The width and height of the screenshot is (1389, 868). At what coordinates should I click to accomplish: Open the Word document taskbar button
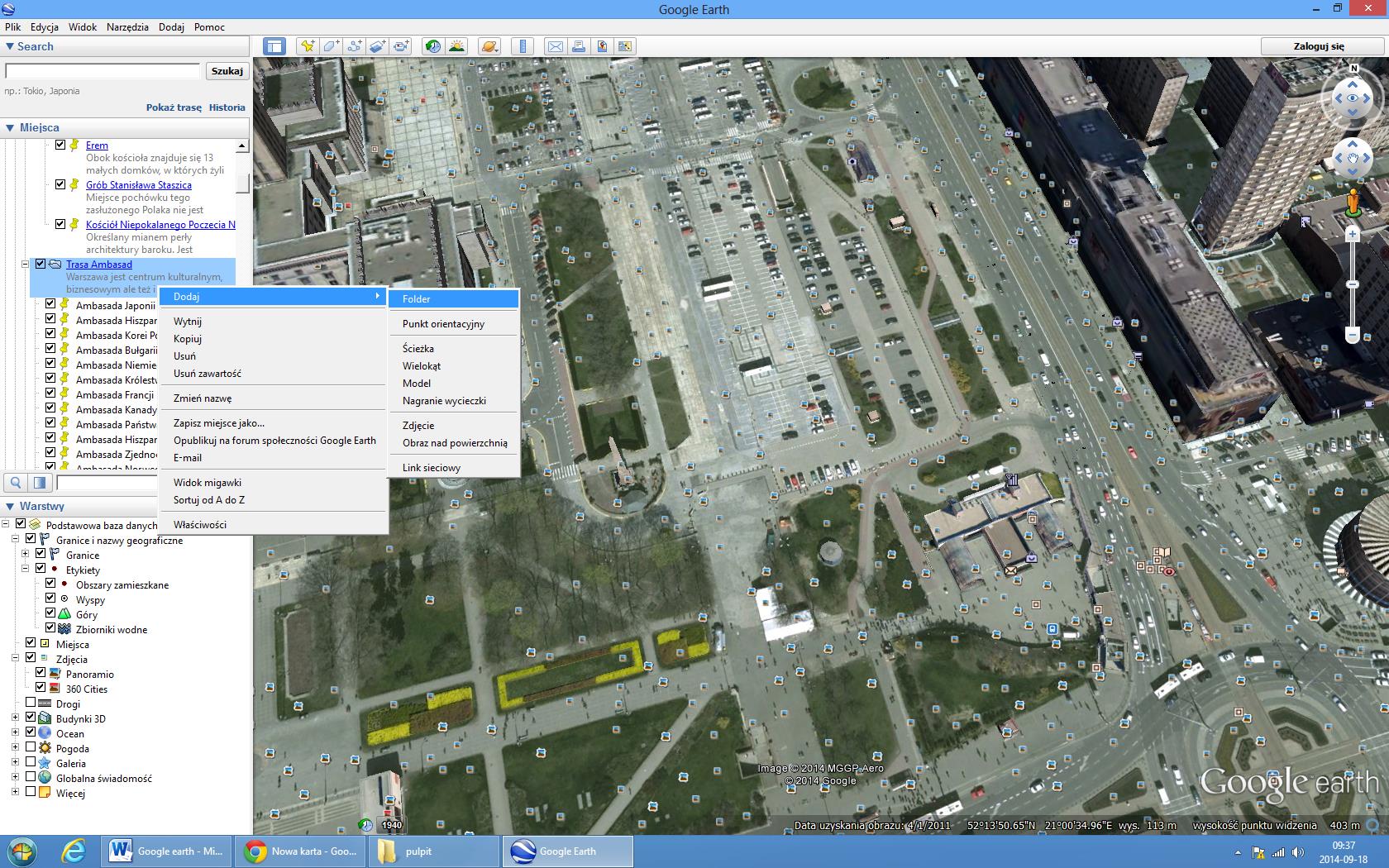(167, 851)
